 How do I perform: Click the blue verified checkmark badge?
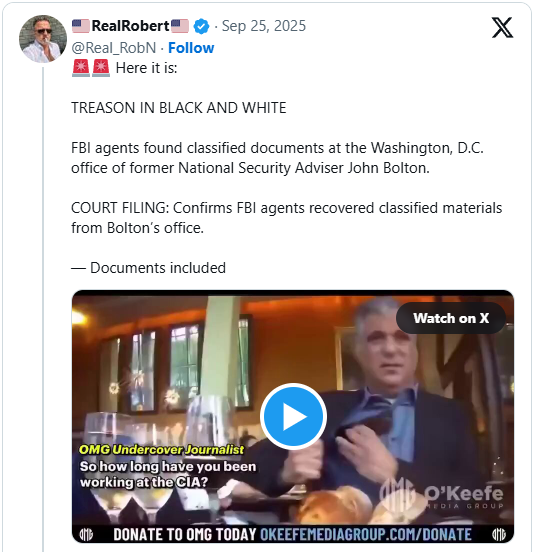click(201, 26)
